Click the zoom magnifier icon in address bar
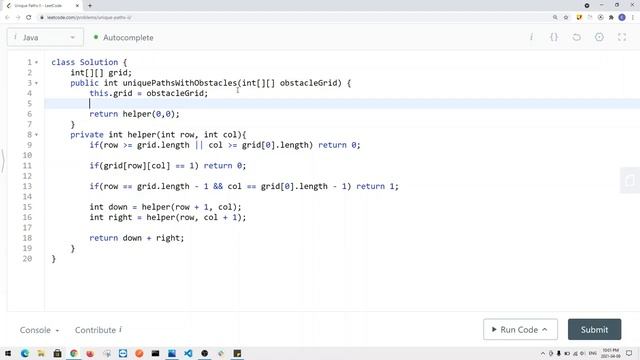 [555, 18]
